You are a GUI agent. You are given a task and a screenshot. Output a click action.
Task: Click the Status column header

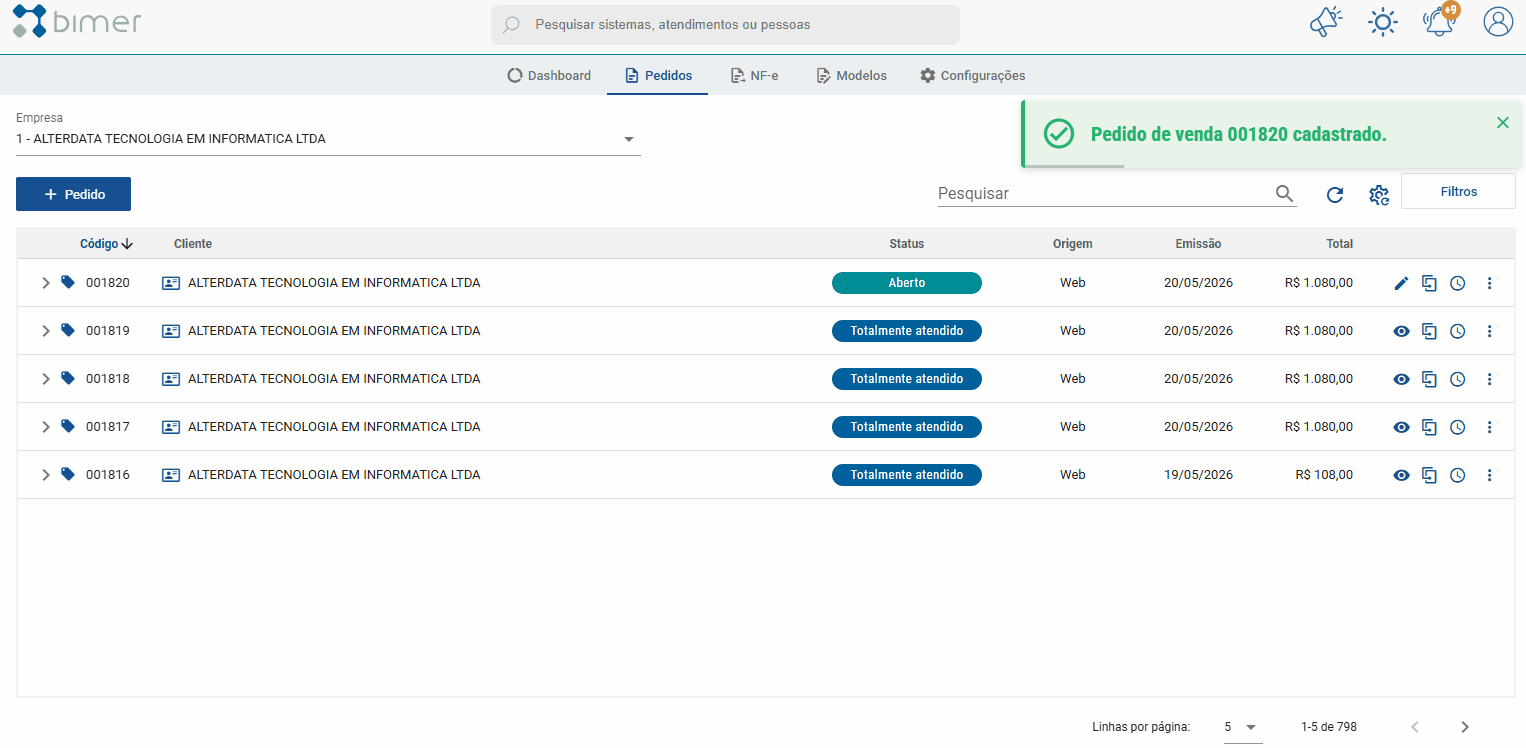907,244
